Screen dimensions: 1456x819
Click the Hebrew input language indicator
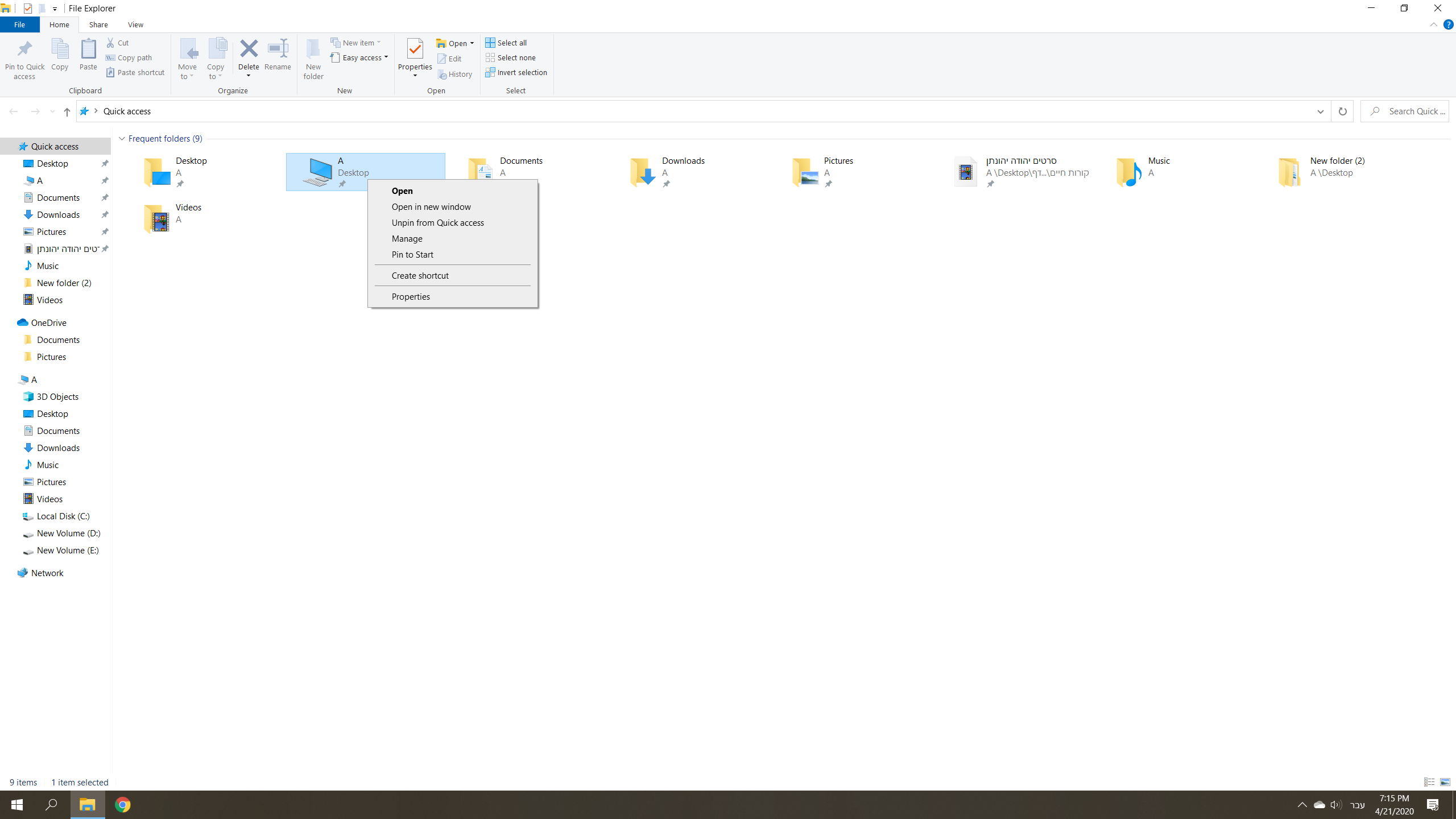pos(1358,805)
